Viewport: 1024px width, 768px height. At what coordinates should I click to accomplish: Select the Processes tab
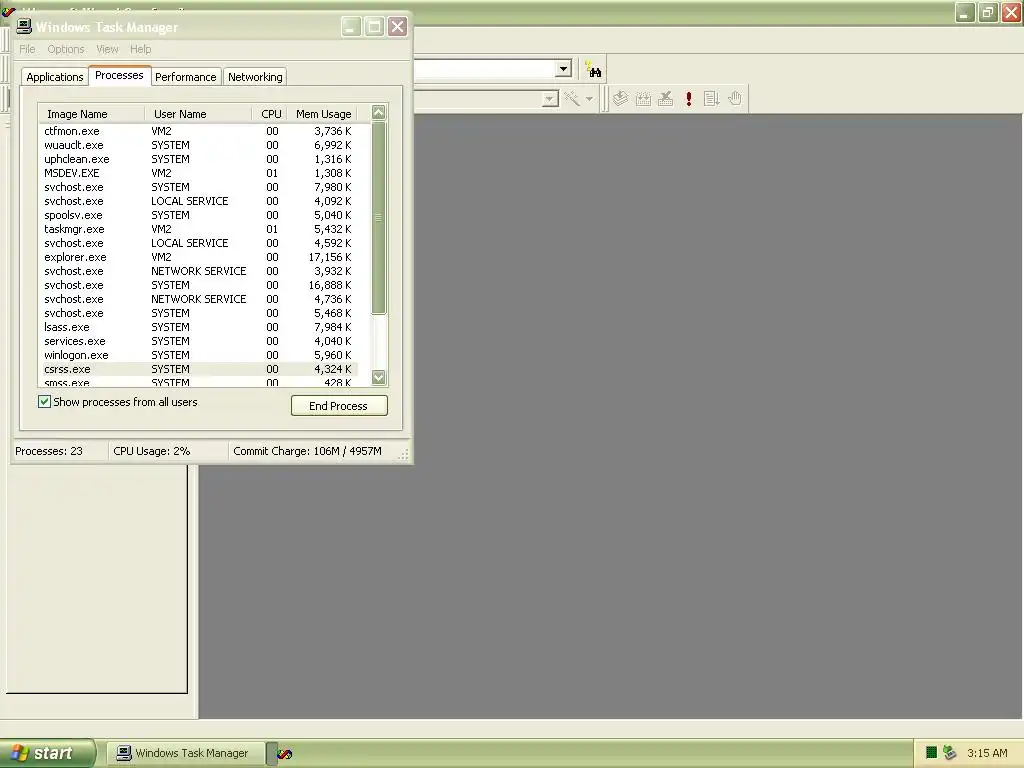coord(119,75)
